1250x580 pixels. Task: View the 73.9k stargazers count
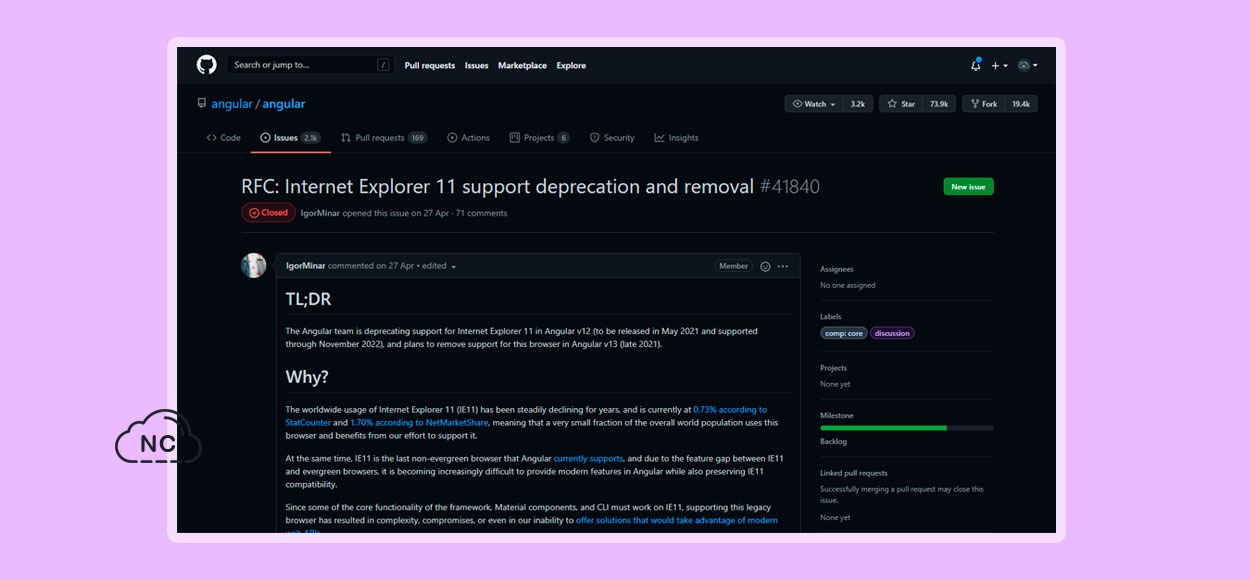tap(939, 104)
